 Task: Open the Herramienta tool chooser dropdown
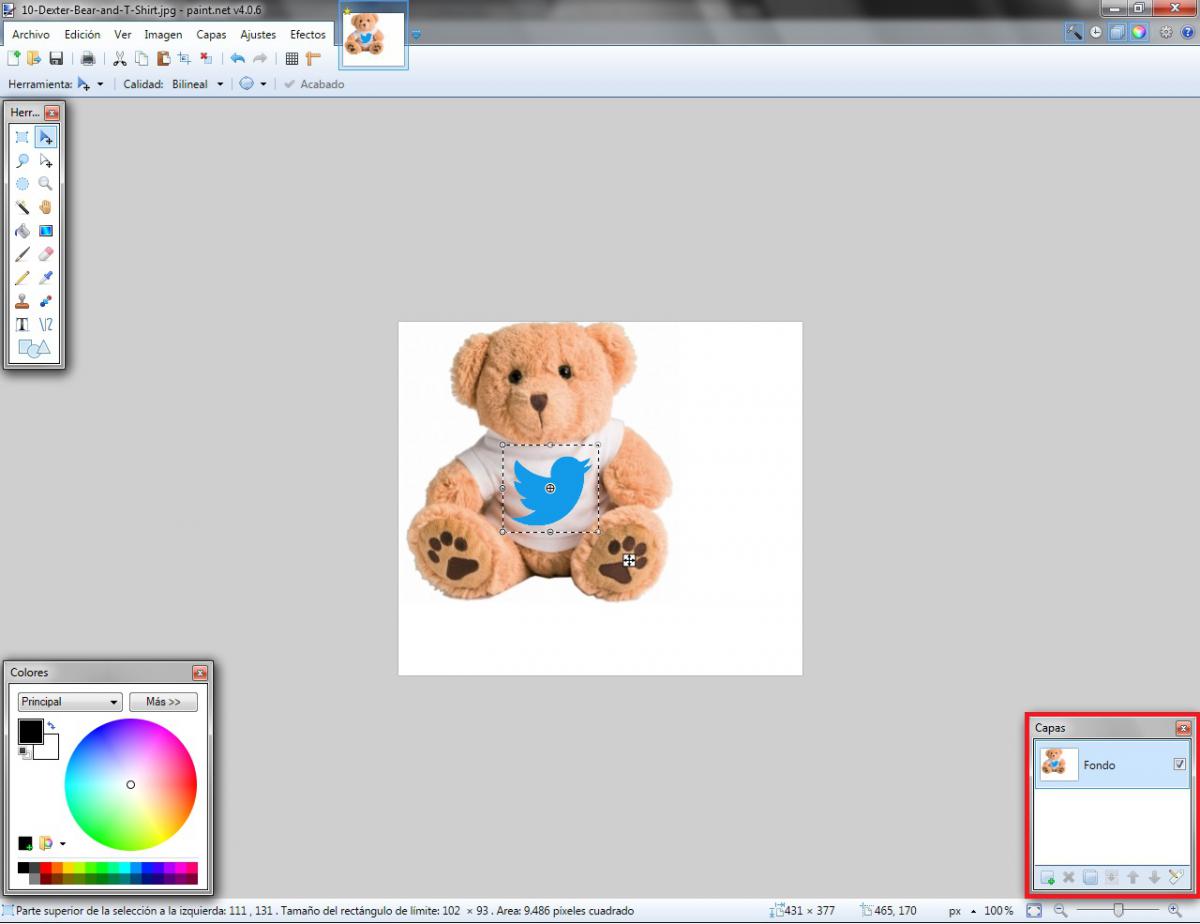pos(90,84)
